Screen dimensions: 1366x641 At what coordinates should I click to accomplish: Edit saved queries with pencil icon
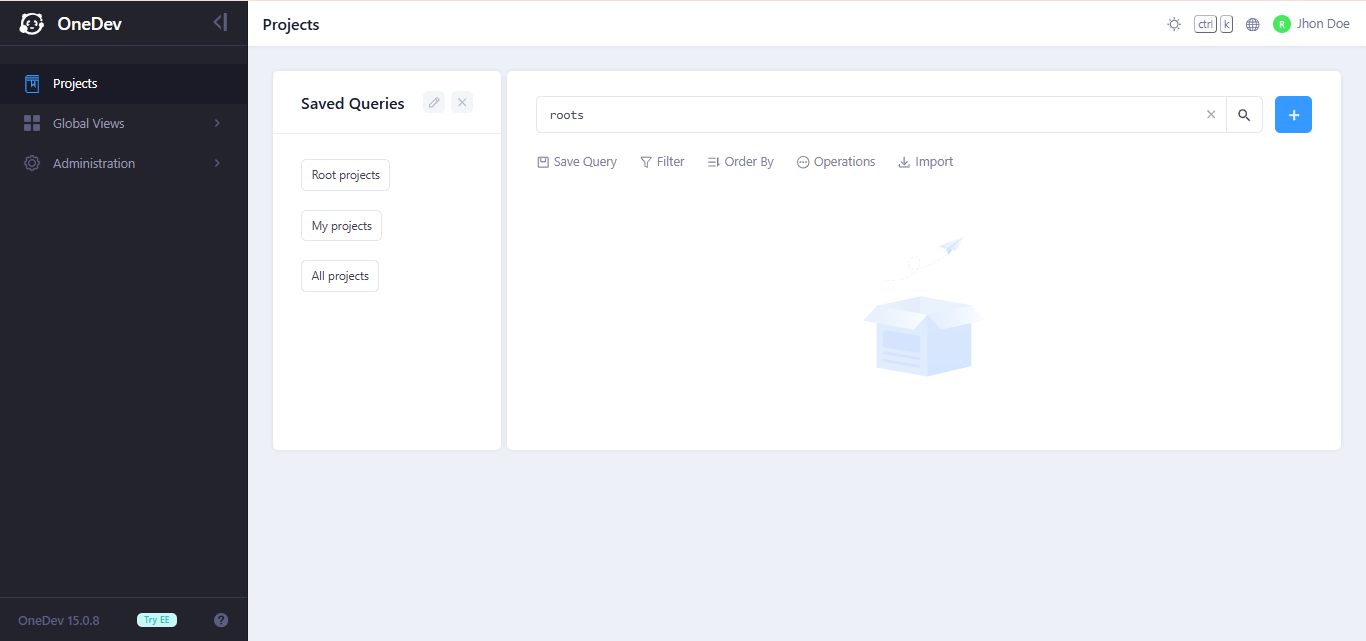(x=434, y=102)
